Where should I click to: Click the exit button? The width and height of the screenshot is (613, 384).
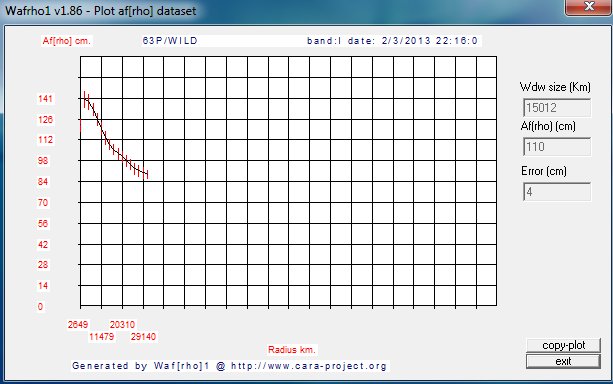point(563,361)
